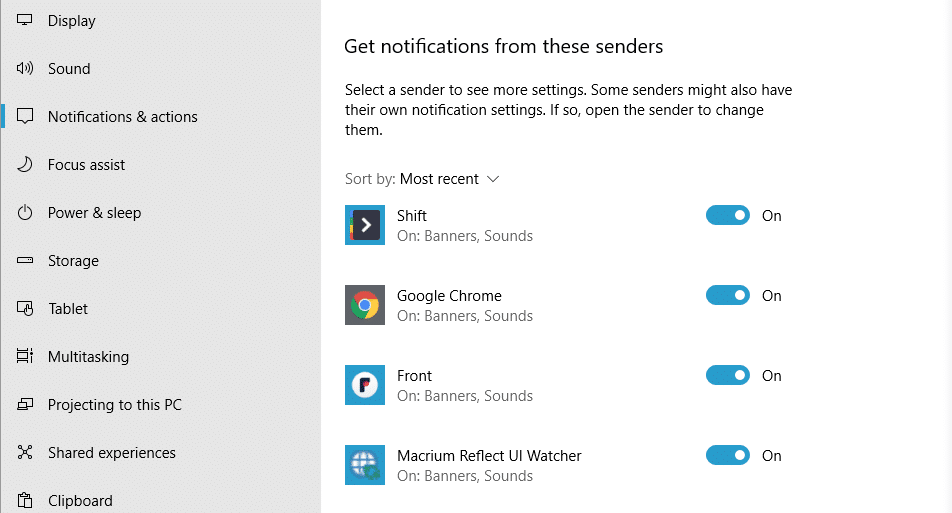Click the Google Chrome app icon

tap(365, 305)
